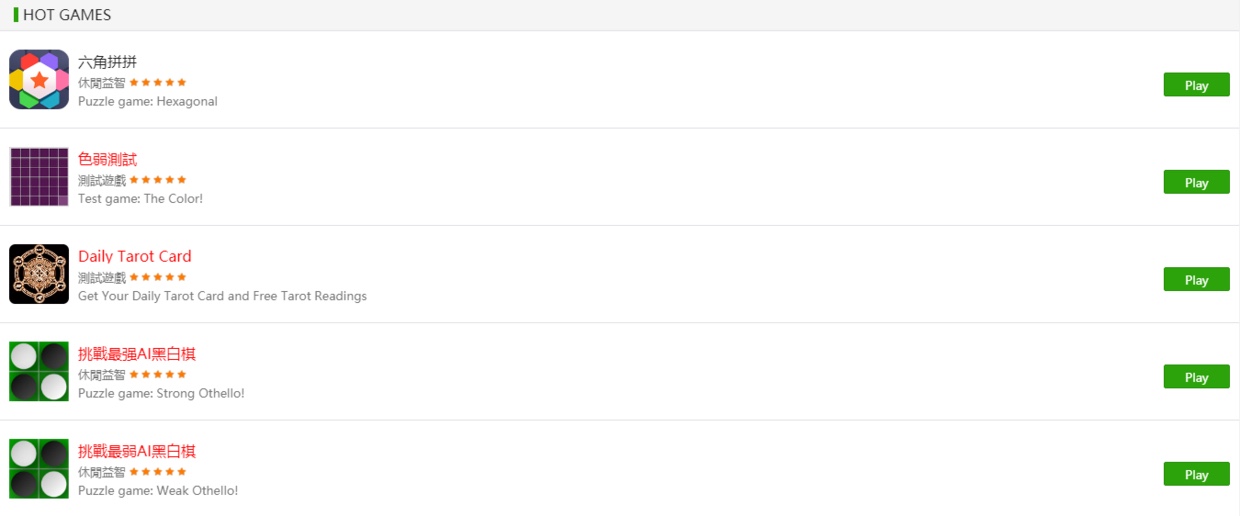The image size is (1240, 516).
Task: Open the Daily Tarot Card title link
Action: pos(135,256)
